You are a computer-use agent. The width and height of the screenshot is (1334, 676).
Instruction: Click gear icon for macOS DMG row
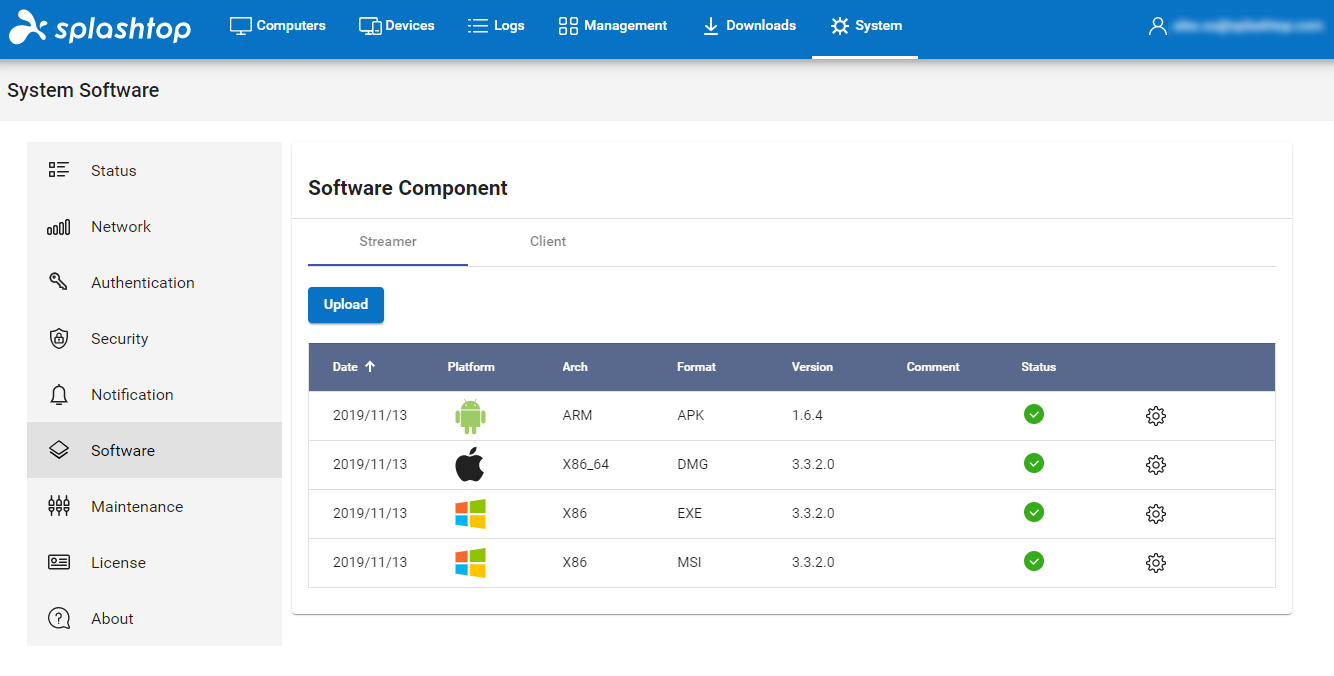point(1155,465)
